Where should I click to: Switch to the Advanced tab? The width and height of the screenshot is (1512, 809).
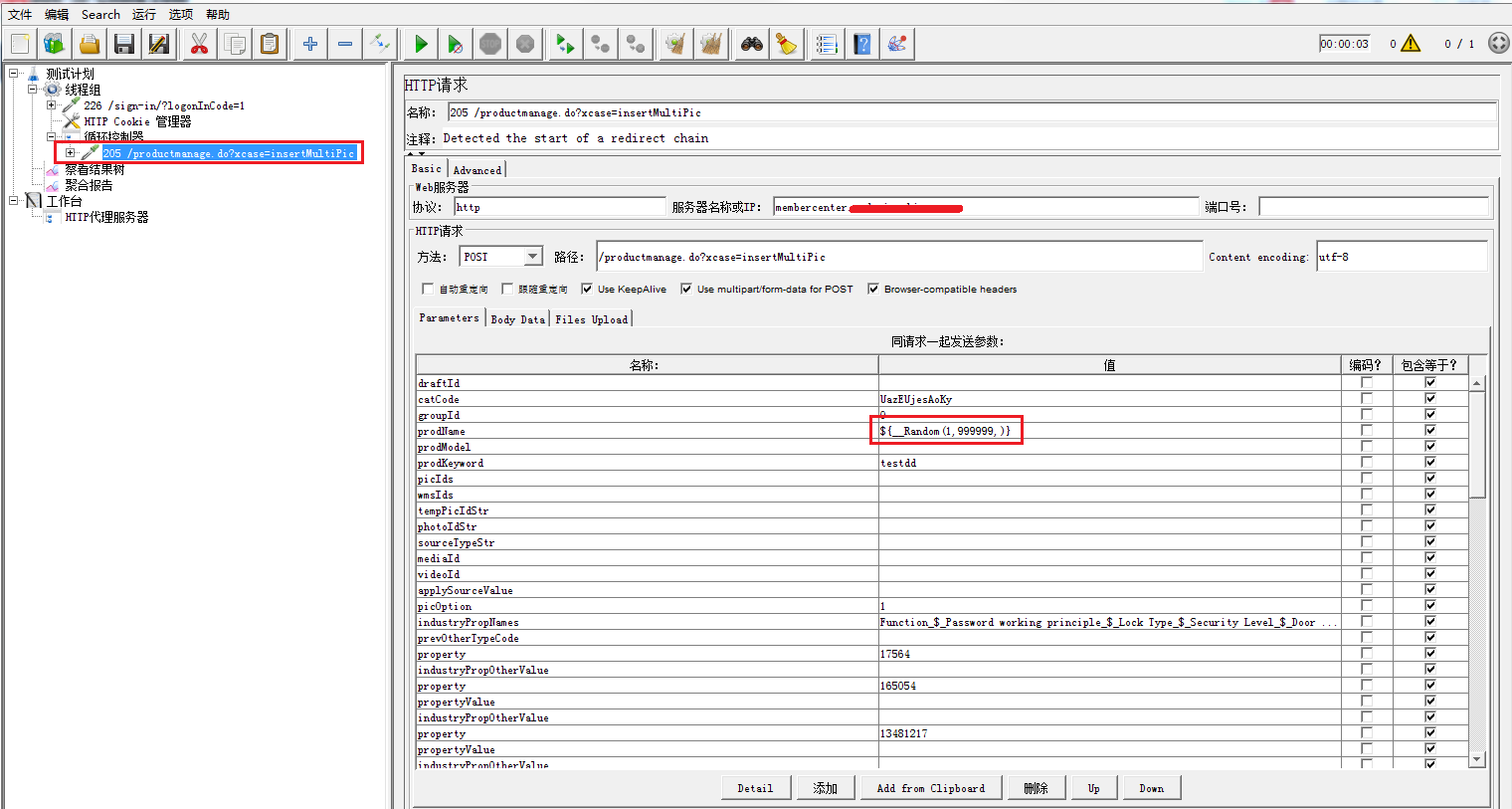[x=477, y=170]
